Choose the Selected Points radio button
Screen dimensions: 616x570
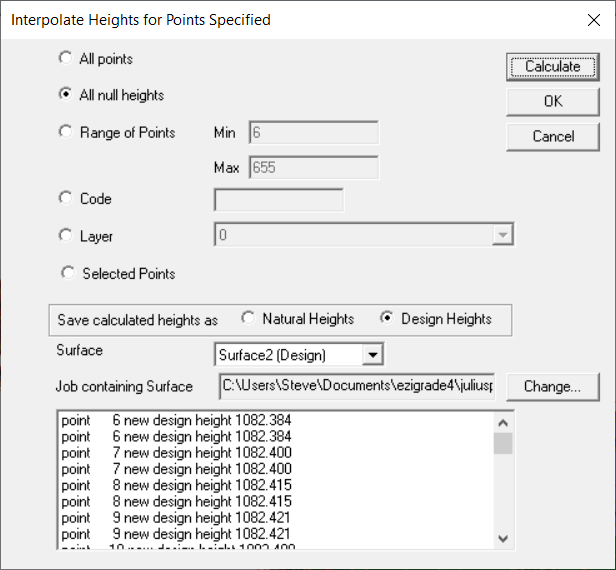(x=68, y=273)
